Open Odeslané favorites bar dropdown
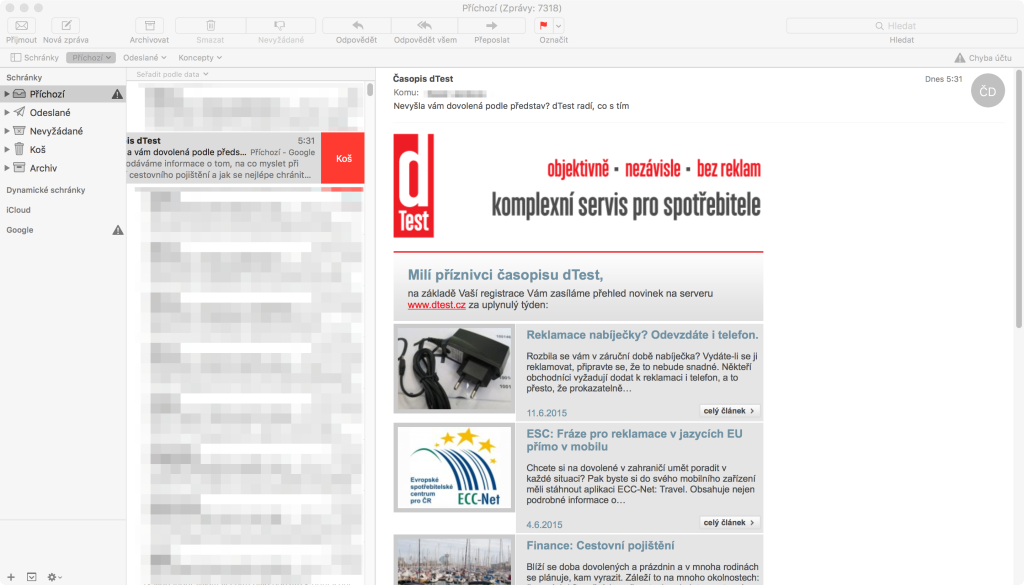The width and height of the screenshot is (1024, 585). pos(144,57)
